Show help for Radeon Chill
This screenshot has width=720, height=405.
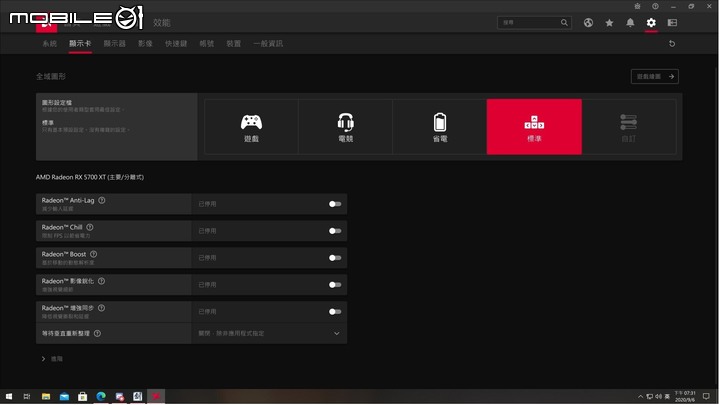[x=90, y=227]
